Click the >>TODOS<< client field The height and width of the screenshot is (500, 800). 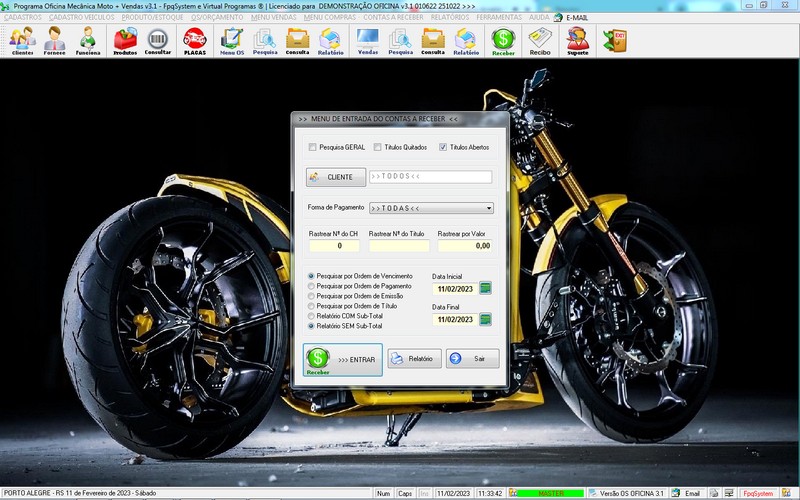pos(431,177)
